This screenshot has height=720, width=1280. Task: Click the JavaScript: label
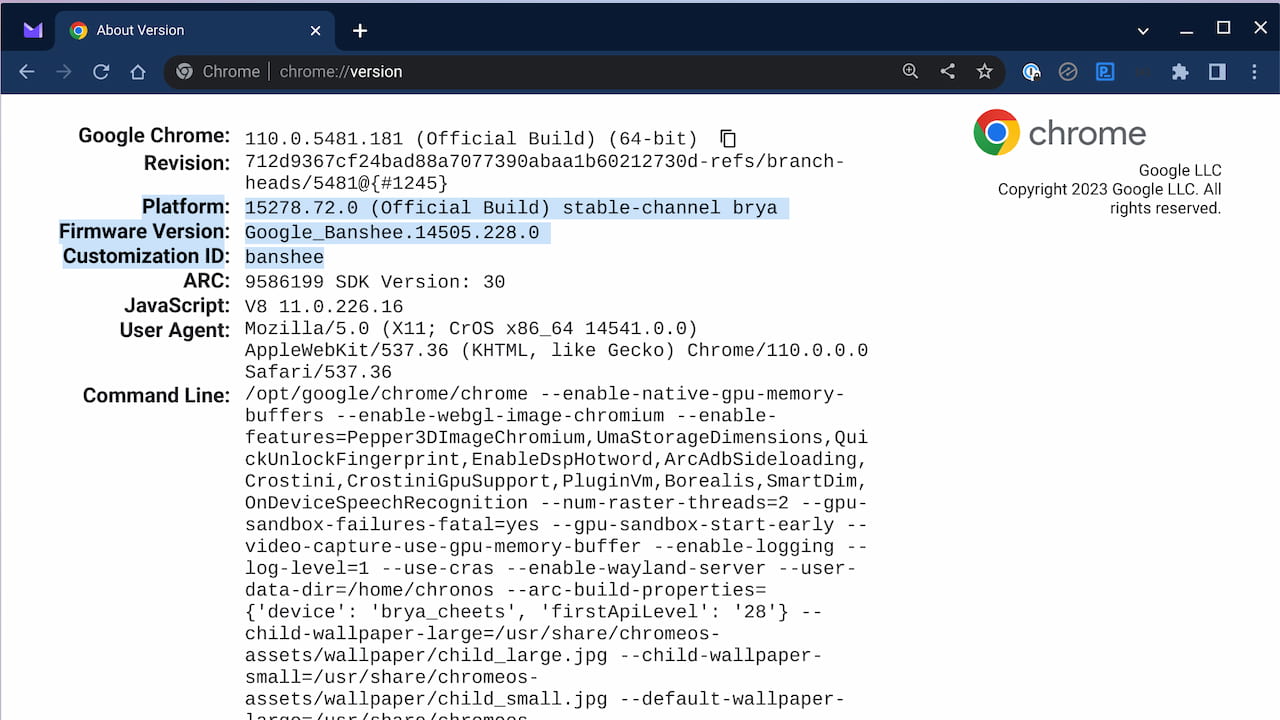177,306
